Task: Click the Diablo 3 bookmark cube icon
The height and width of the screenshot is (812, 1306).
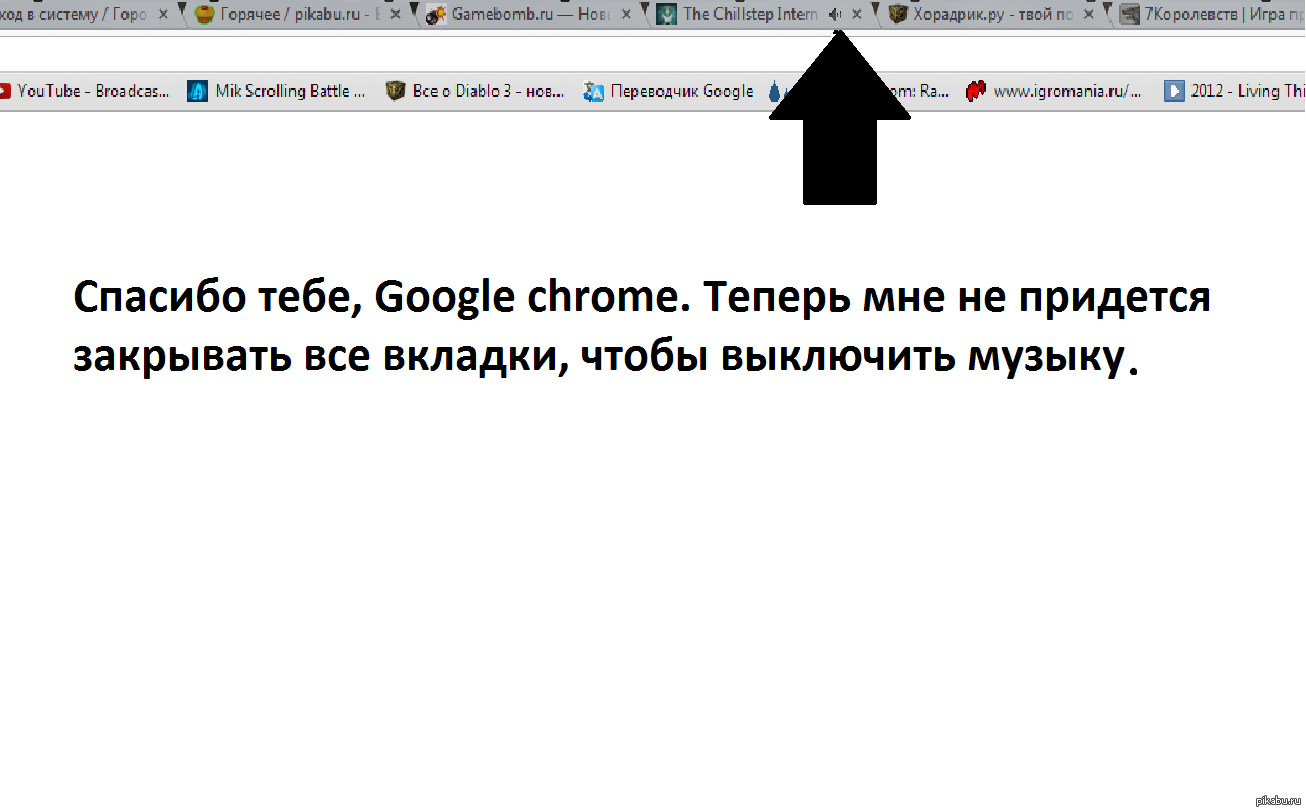Action: (394, 91)
